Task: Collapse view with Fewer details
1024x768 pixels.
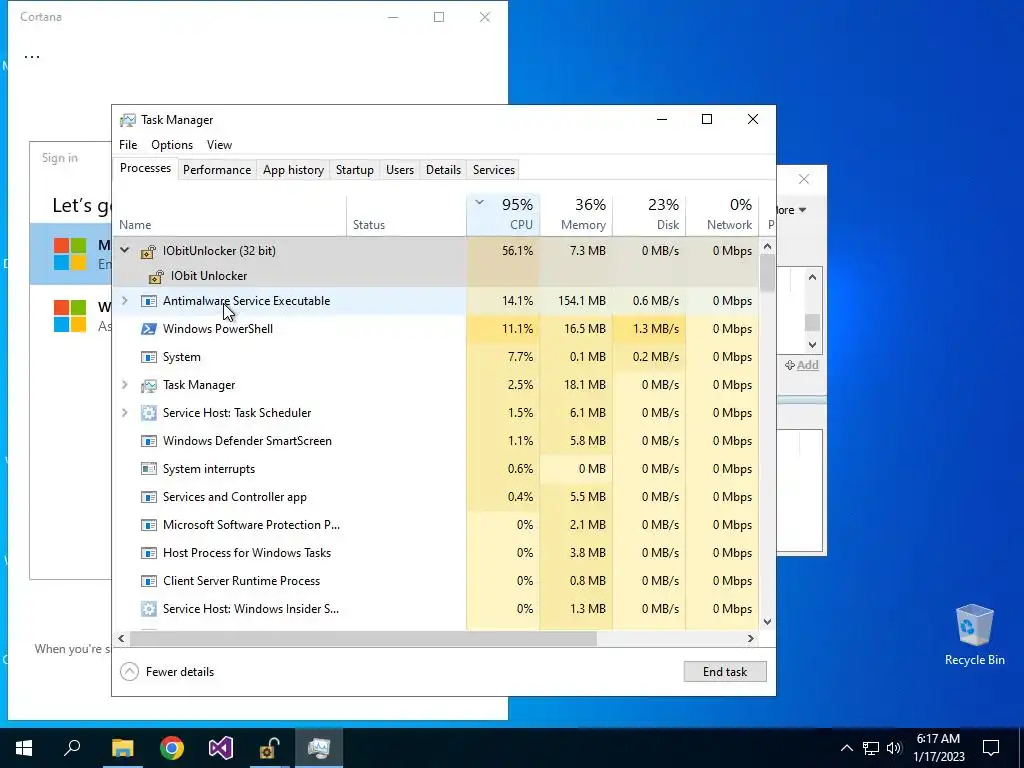Action: click(168, 671)
